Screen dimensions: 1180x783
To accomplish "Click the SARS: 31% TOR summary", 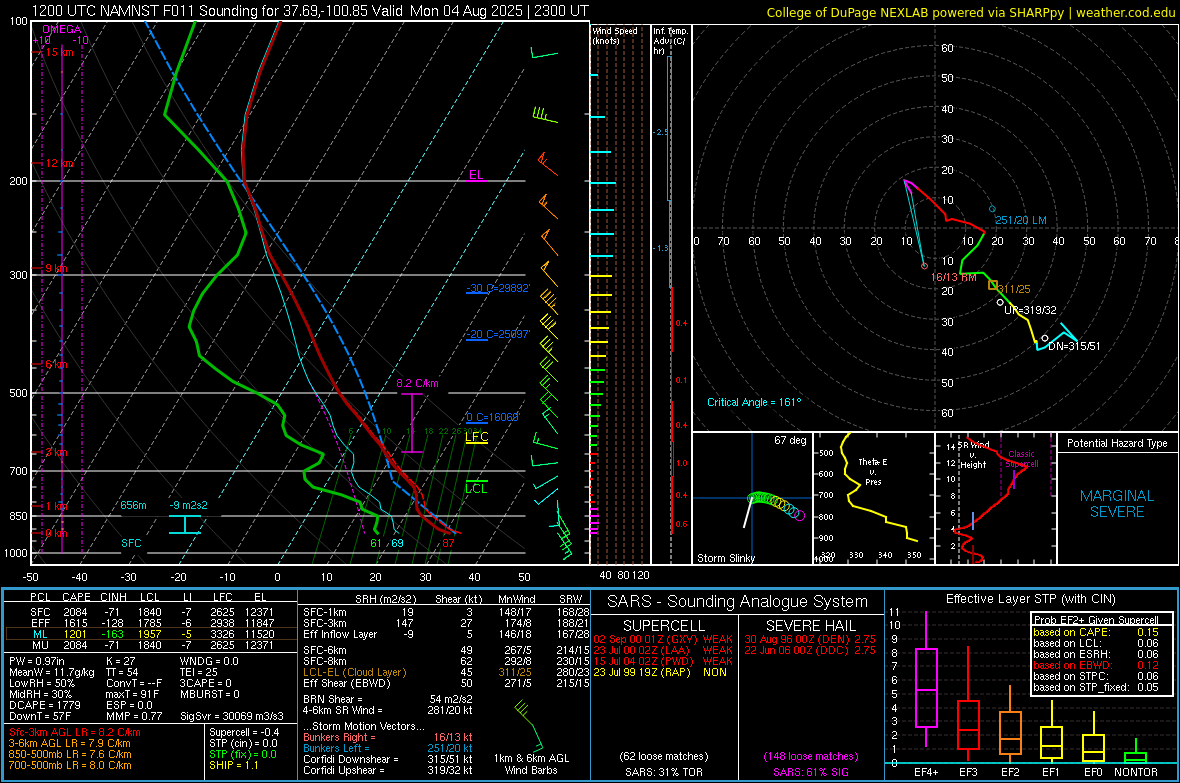I will pos(663,772).
